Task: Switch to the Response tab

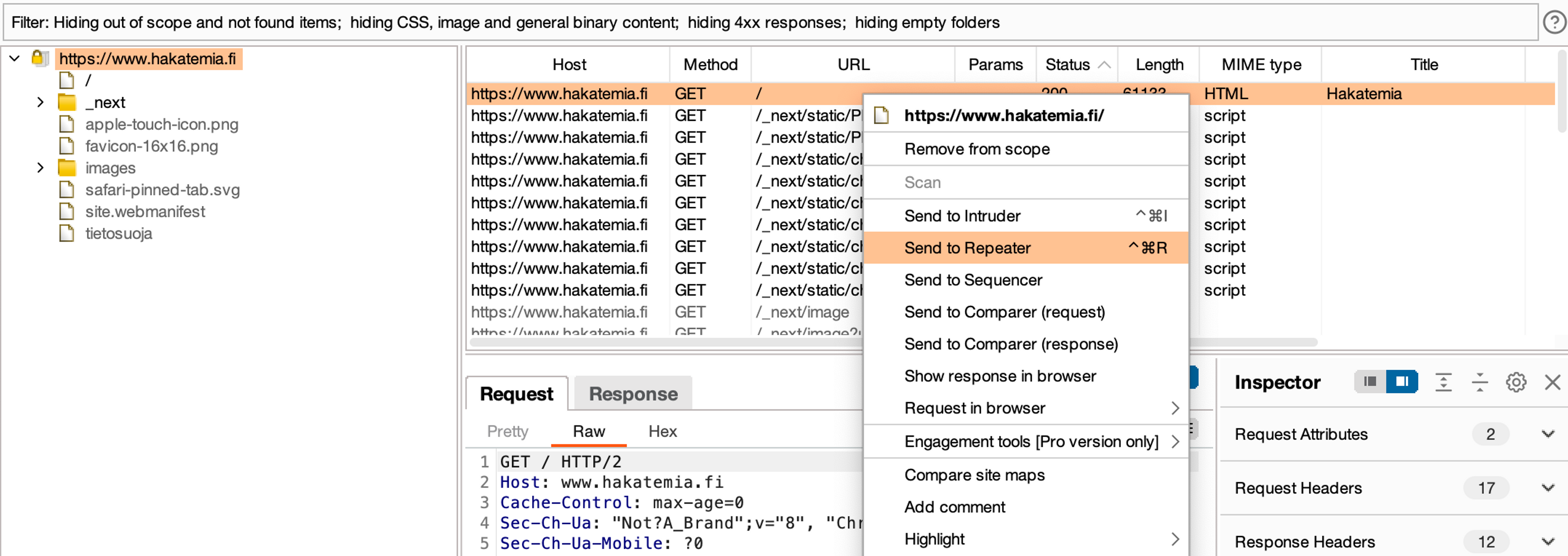Action: [633, 394]
